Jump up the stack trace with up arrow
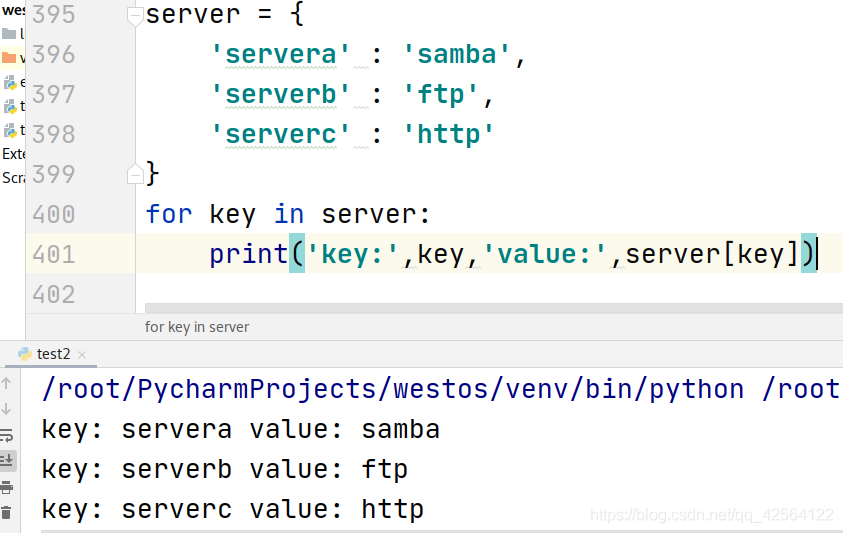 (6, 383)
